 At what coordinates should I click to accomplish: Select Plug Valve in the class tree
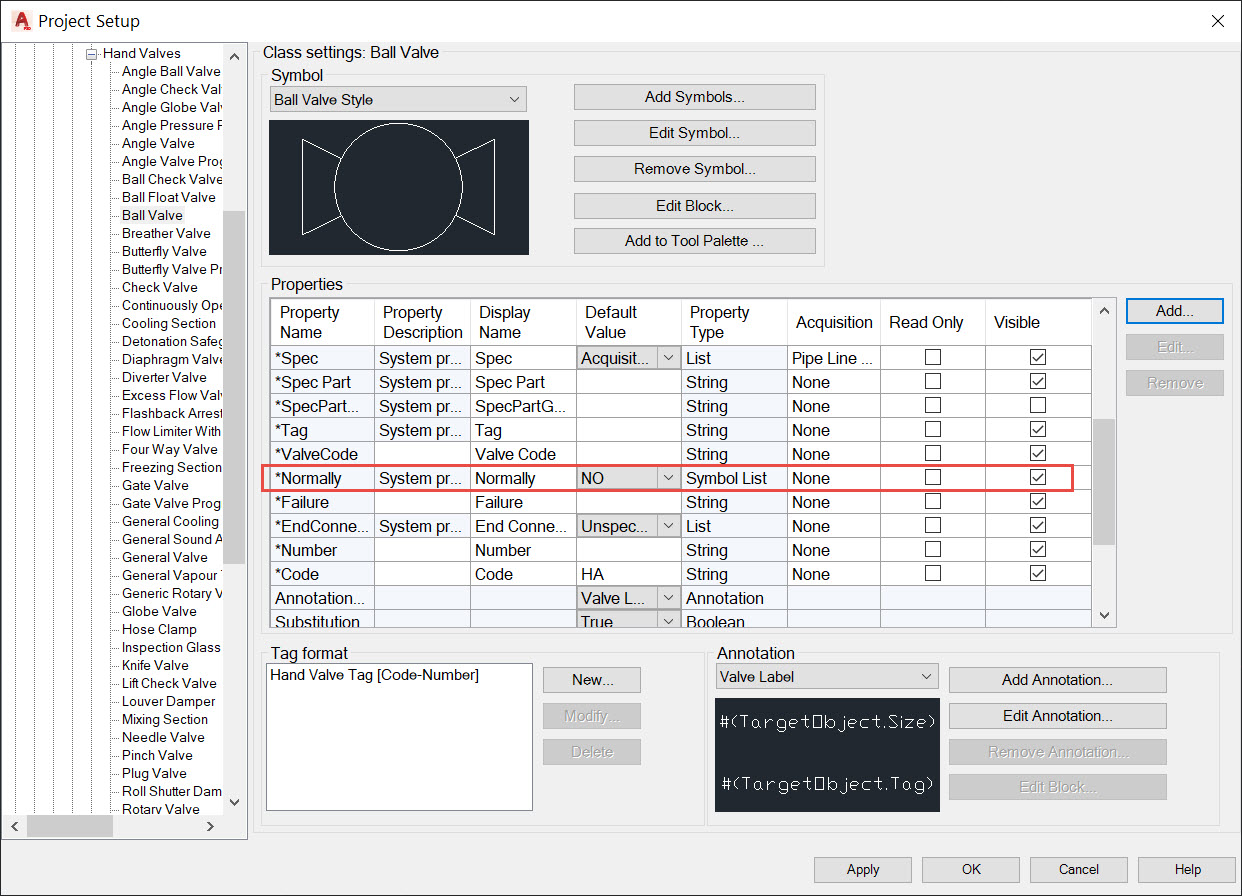(x=154, y=773)
